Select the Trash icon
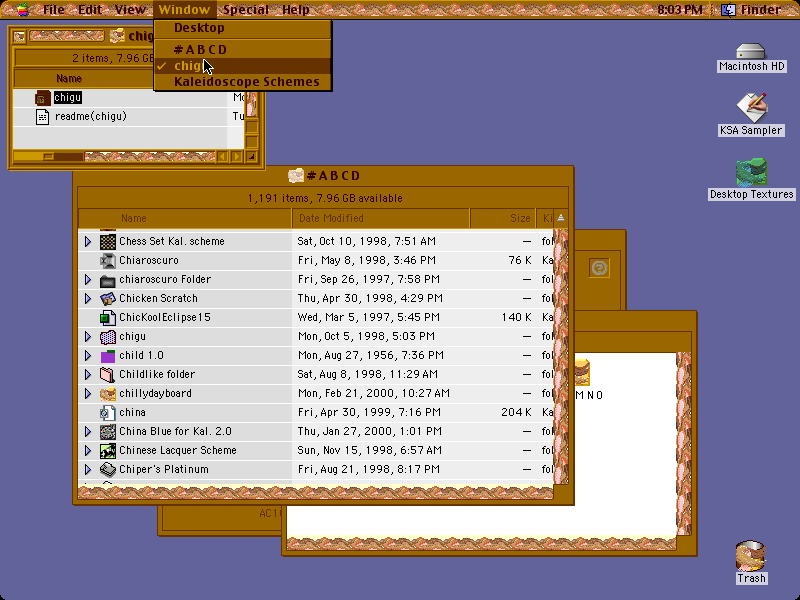 [751, 556]
